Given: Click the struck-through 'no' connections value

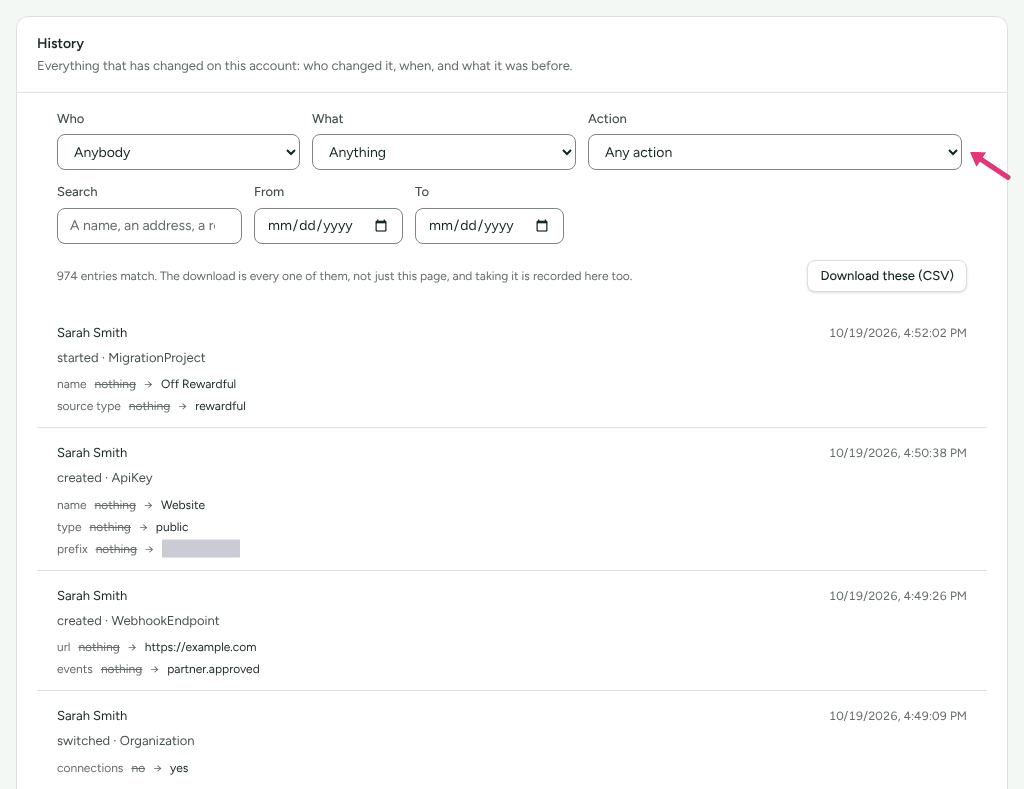Looking at the screenshot, I should coord(138,769).
